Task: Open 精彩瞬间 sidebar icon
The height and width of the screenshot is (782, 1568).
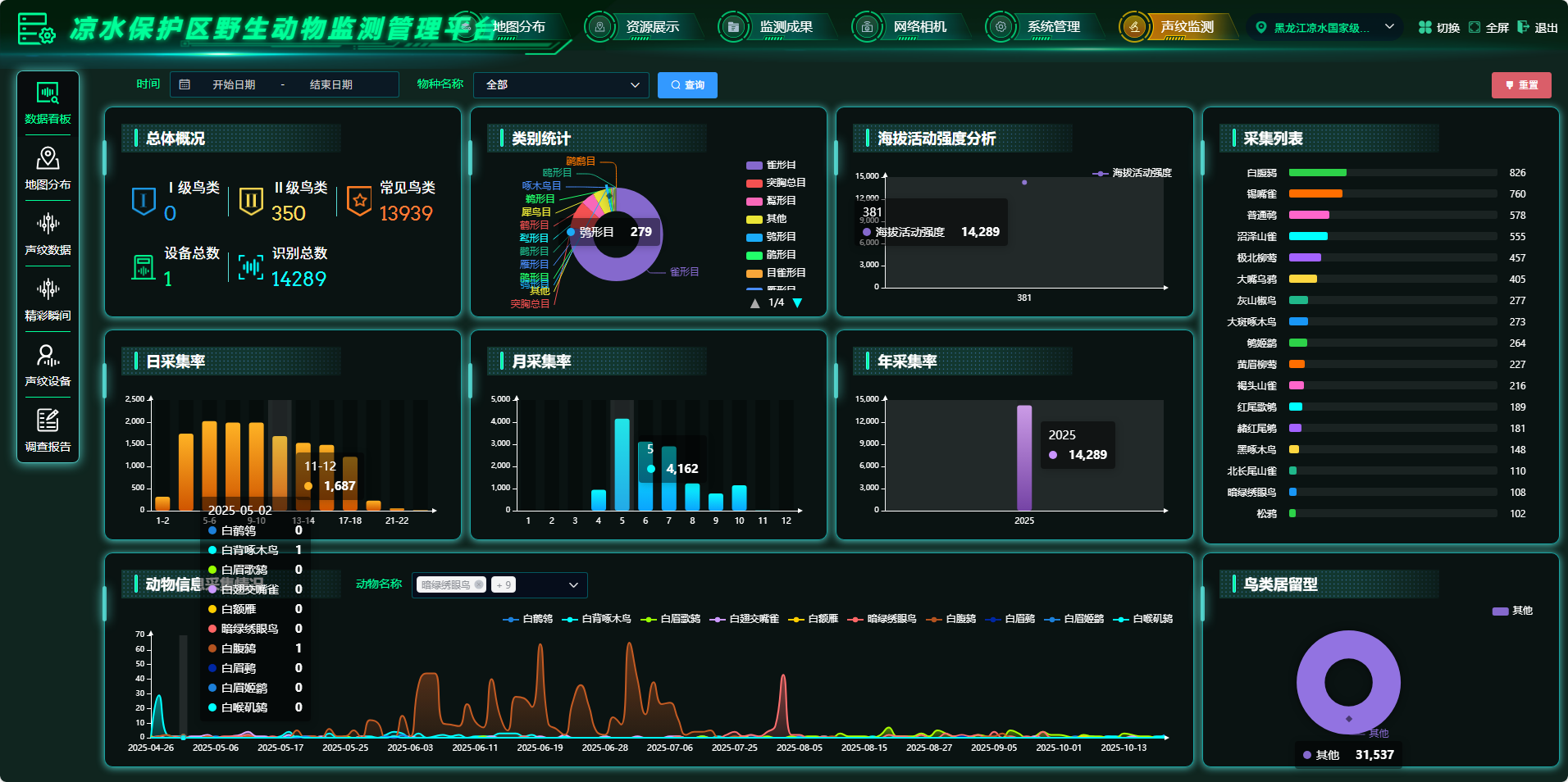Action: 48,289
